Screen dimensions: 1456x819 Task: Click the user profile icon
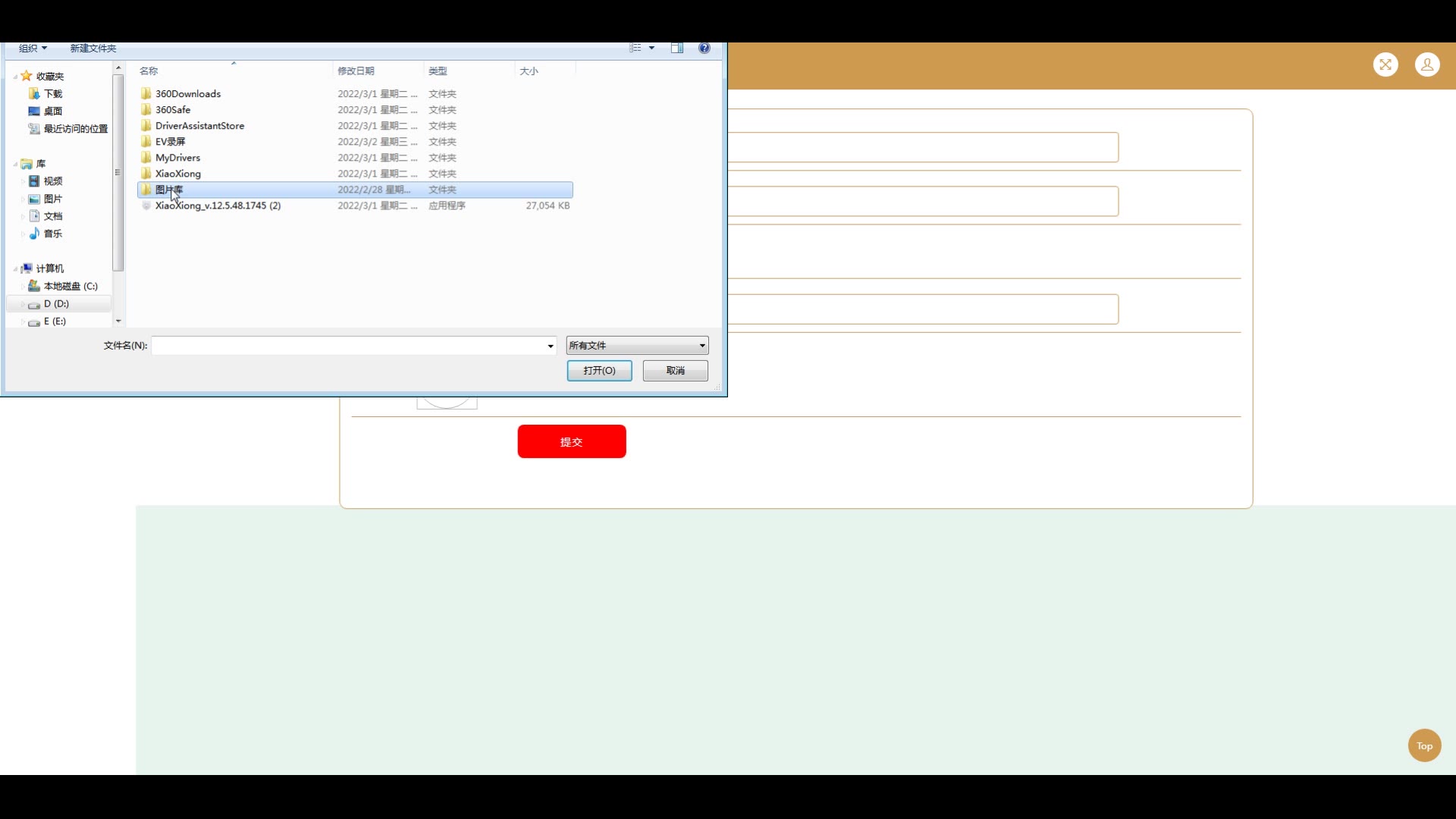[x=1427, y=64]
